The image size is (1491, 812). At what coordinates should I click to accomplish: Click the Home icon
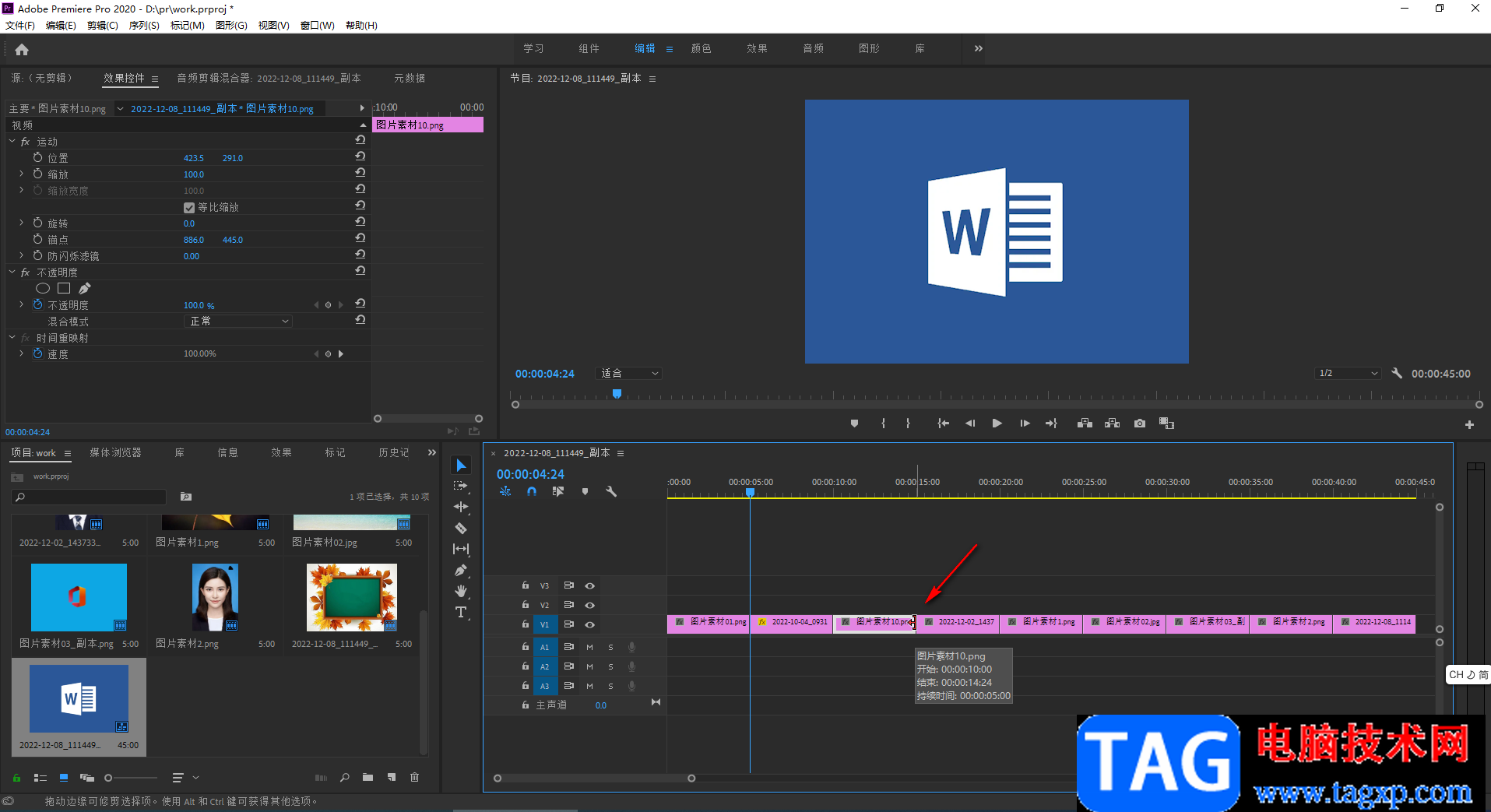coord(22,50)
